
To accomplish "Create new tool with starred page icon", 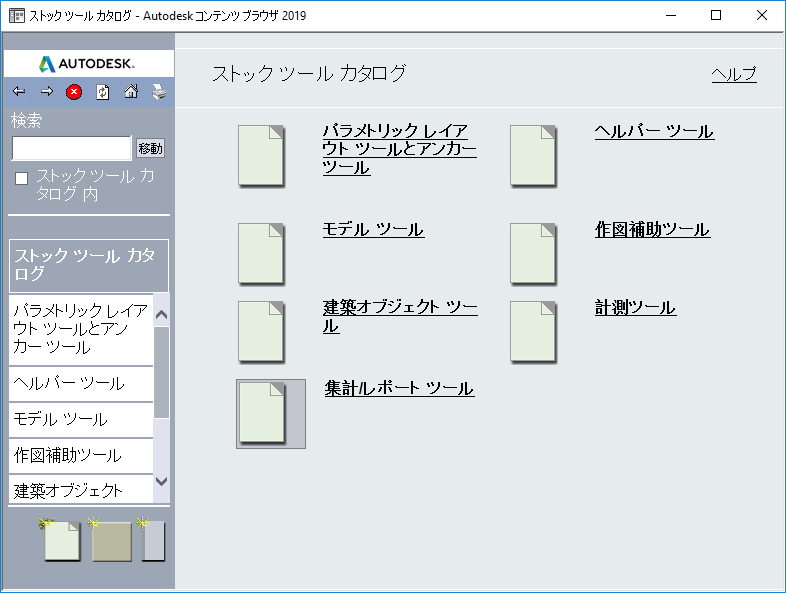I will (60, 539).
